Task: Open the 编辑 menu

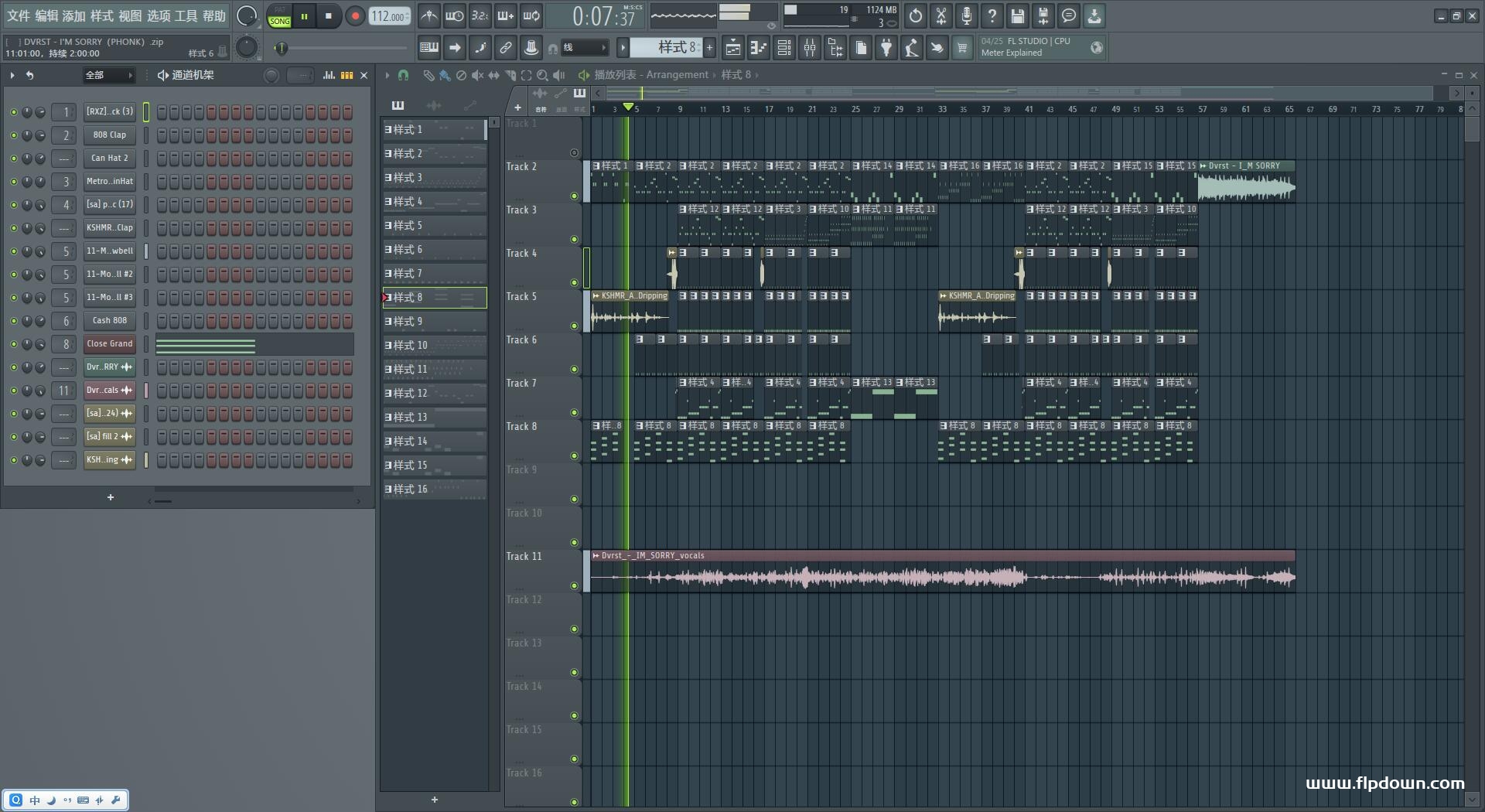Action: (x=46, y=15)
